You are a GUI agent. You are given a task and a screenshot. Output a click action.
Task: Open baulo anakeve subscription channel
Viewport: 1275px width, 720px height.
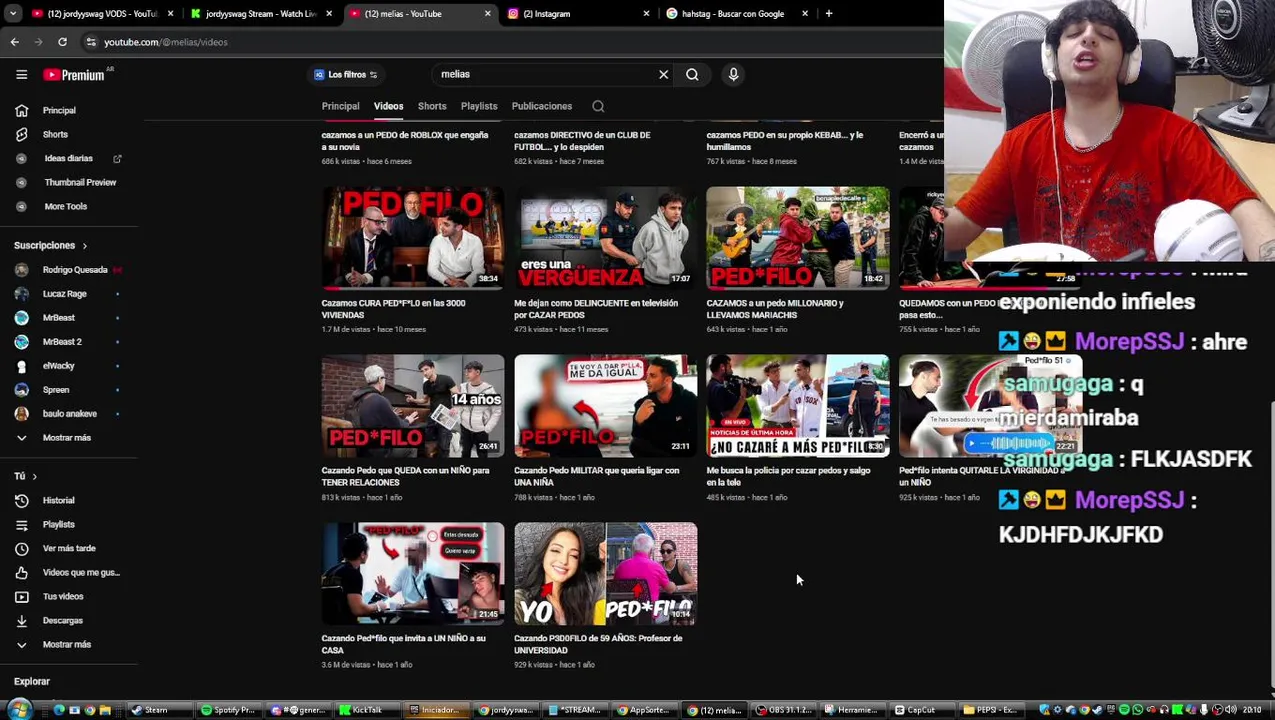tap(69, 414)
